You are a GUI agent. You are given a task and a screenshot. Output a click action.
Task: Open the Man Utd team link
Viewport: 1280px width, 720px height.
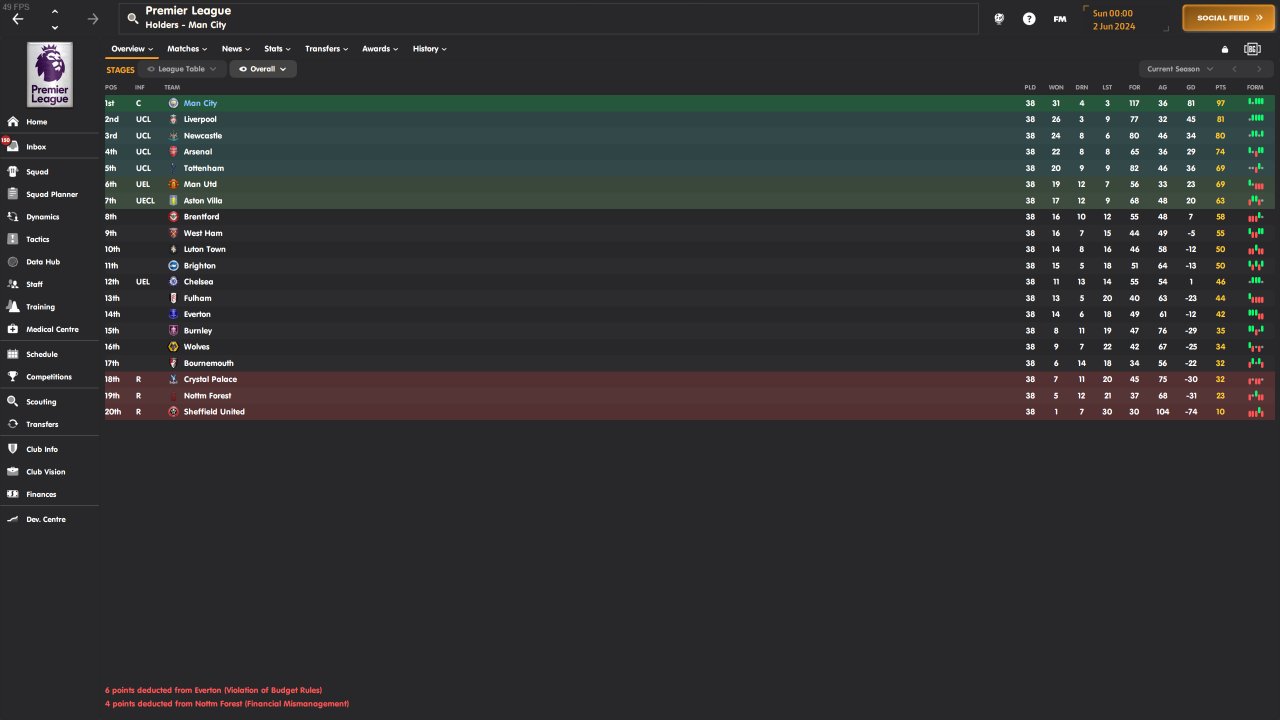200,184
